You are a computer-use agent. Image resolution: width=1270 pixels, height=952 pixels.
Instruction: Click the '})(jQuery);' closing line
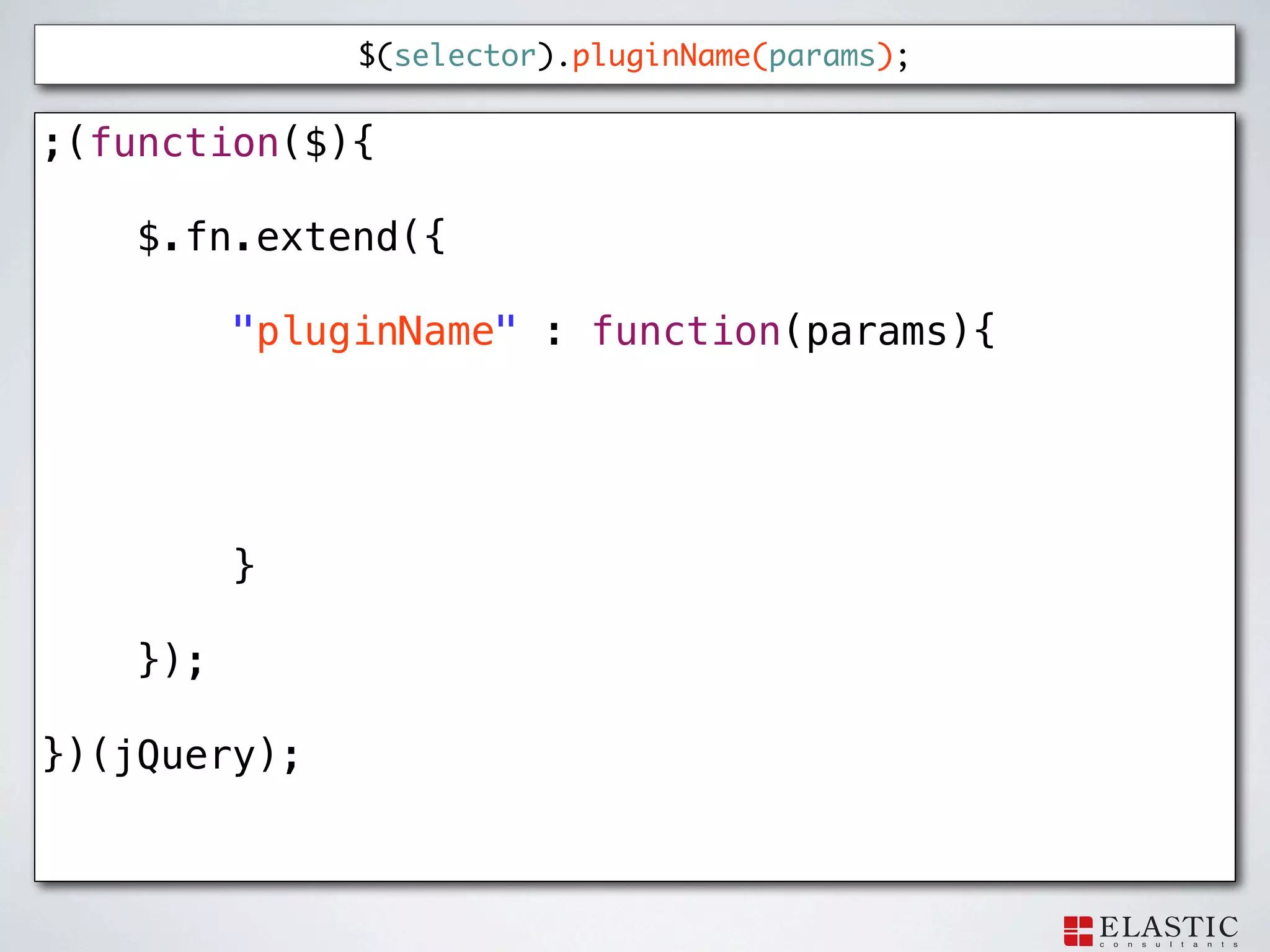(x=172, y=755)
